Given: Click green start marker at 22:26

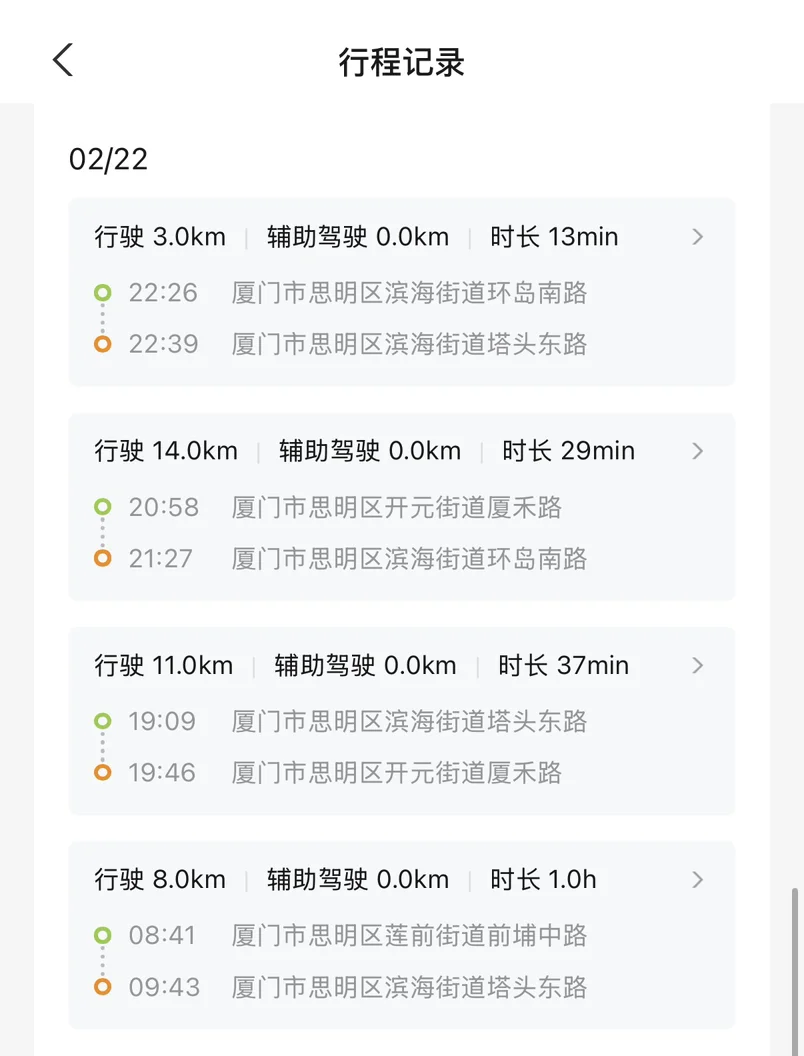Looking at the screenshot, I should (x=102, y=293).
